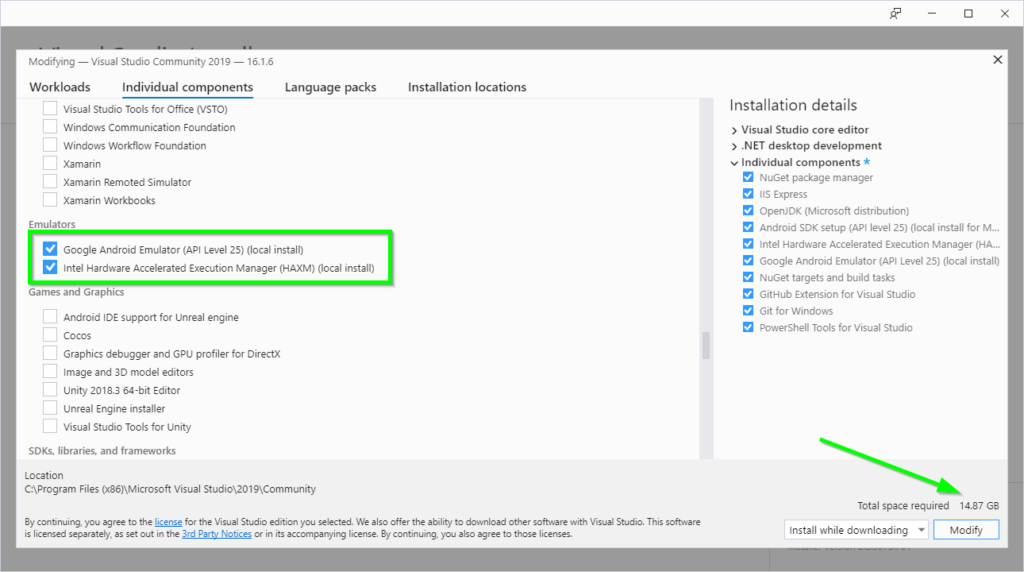1024x572 pixels.
Task: Check Xamarin Workbooks checkbox
Action: [50, 200]
